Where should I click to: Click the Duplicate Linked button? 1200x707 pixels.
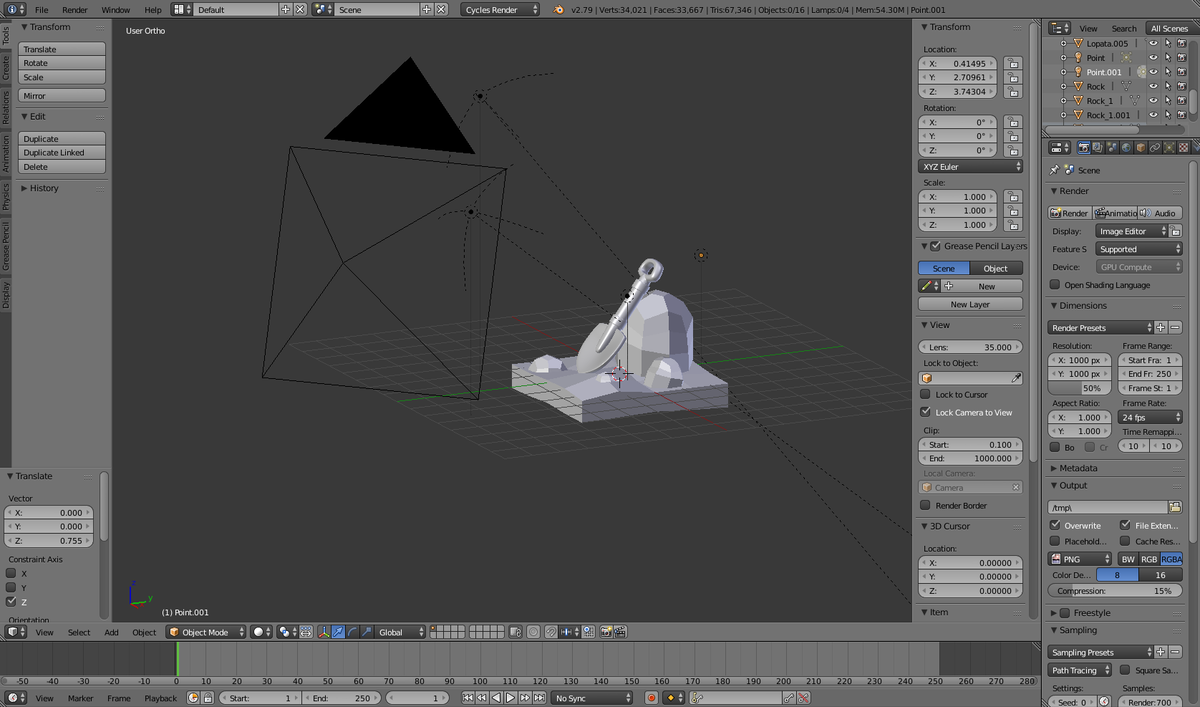[x=62, y=153]
